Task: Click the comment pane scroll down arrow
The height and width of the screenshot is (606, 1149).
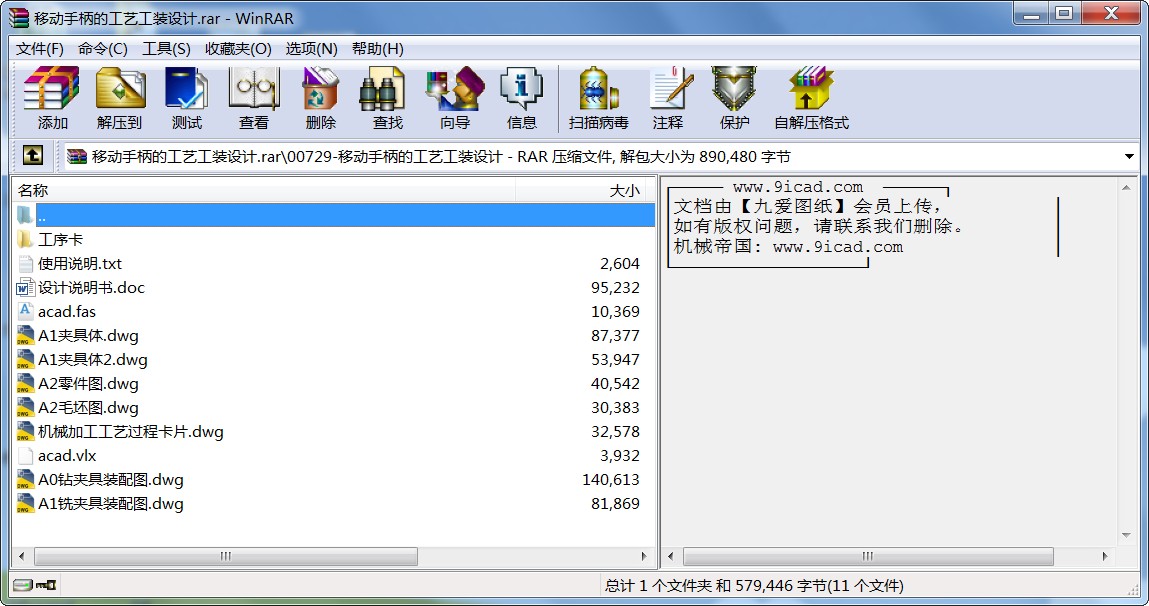Action: (1126, 536)
